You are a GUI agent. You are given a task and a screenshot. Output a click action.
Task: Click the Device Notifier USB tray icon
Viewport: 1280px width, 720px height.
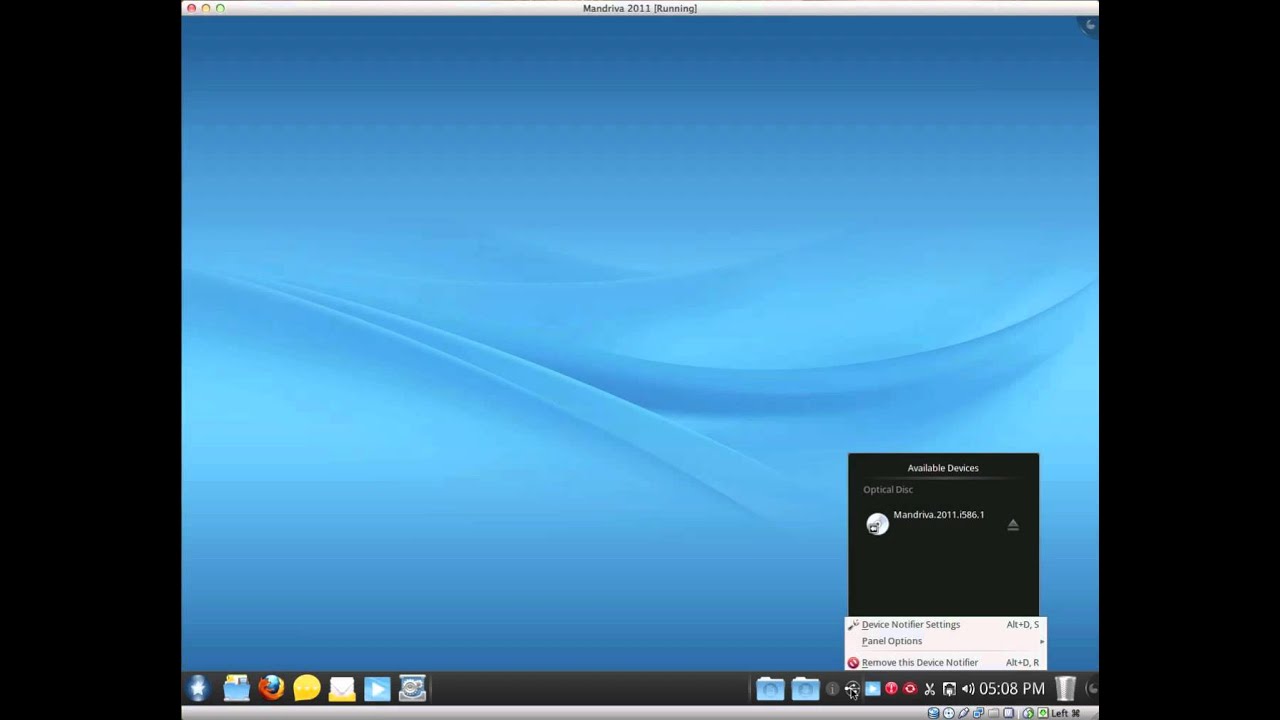pos(852,689)
